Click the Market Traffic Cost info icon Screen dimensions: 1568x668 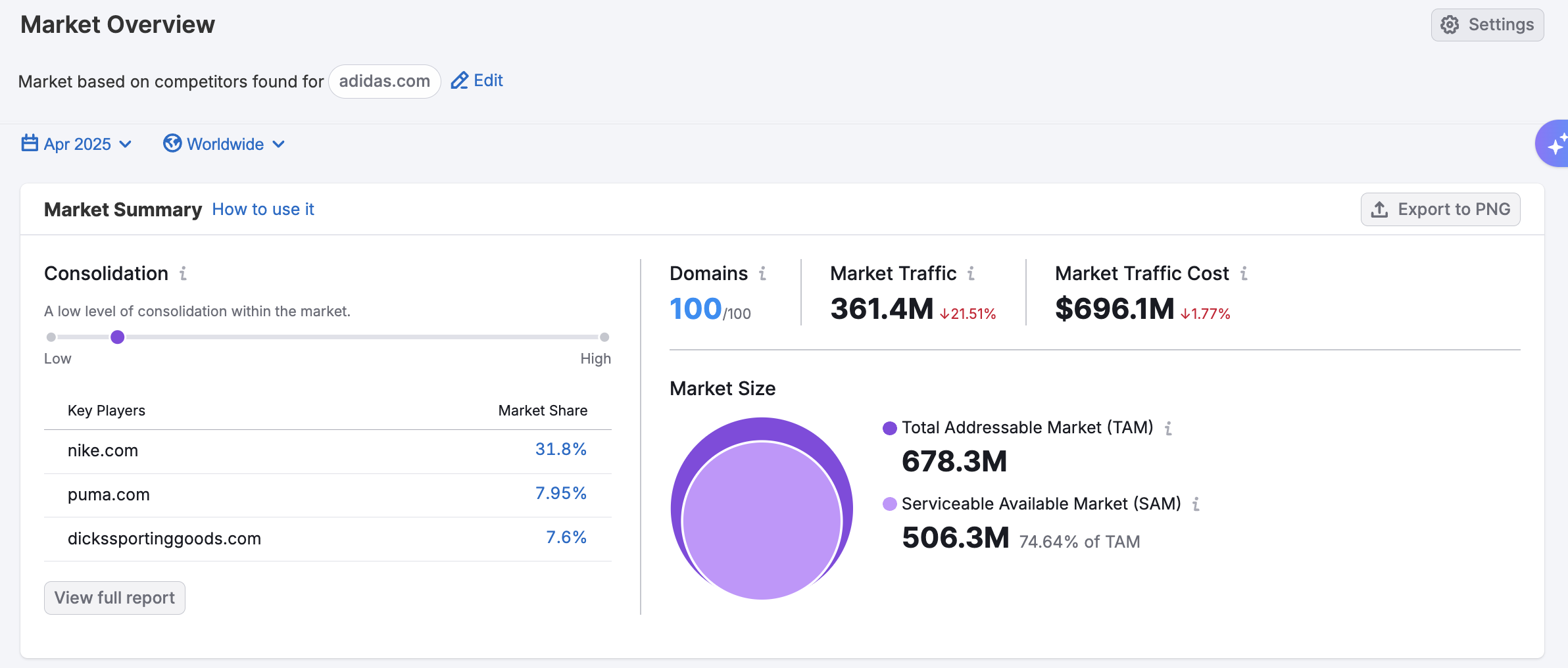pyautogui.click(x=1244, y=274)
